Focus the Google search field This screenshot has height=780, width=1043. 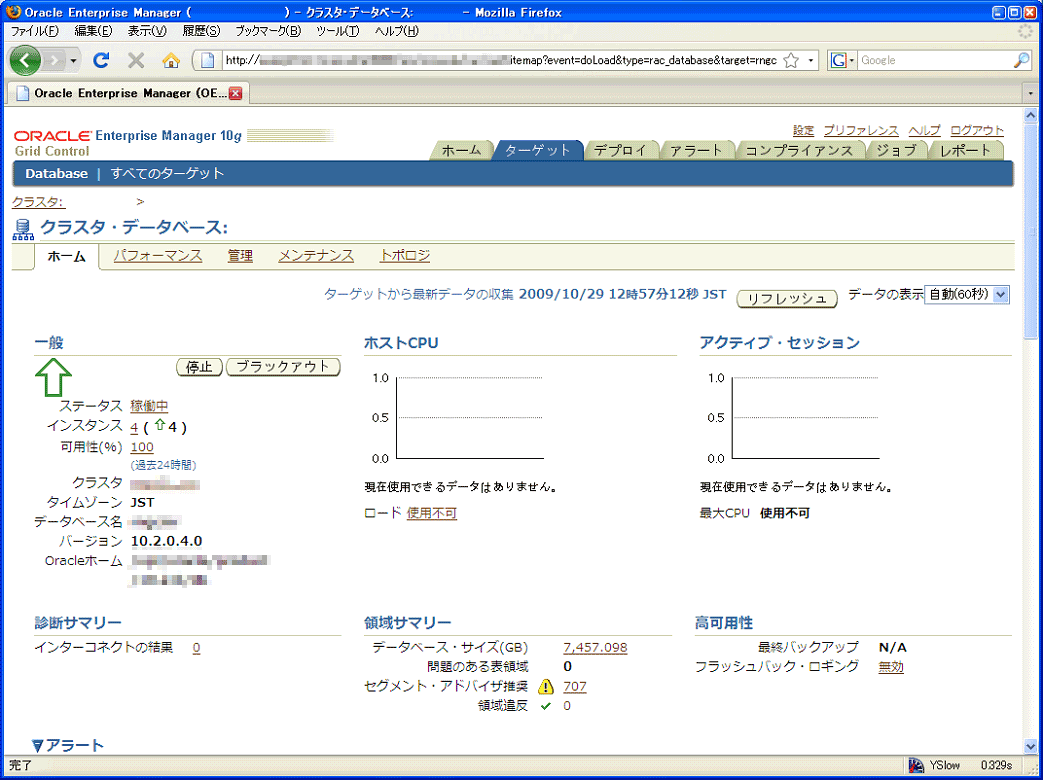[935, 61]
